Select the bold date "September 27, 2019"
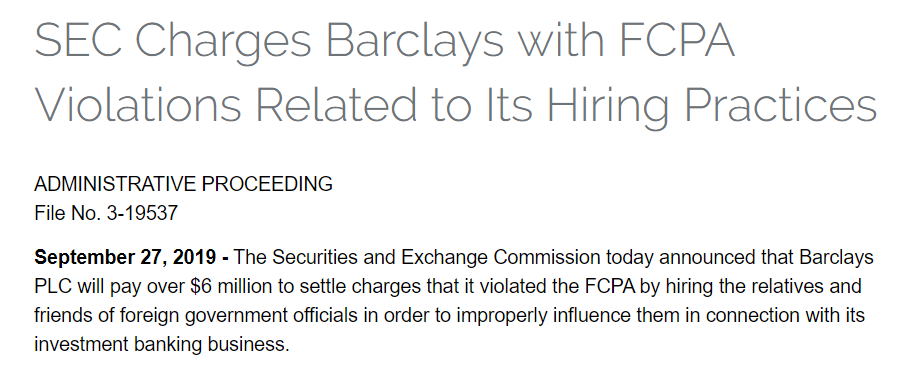 (126, 257)
